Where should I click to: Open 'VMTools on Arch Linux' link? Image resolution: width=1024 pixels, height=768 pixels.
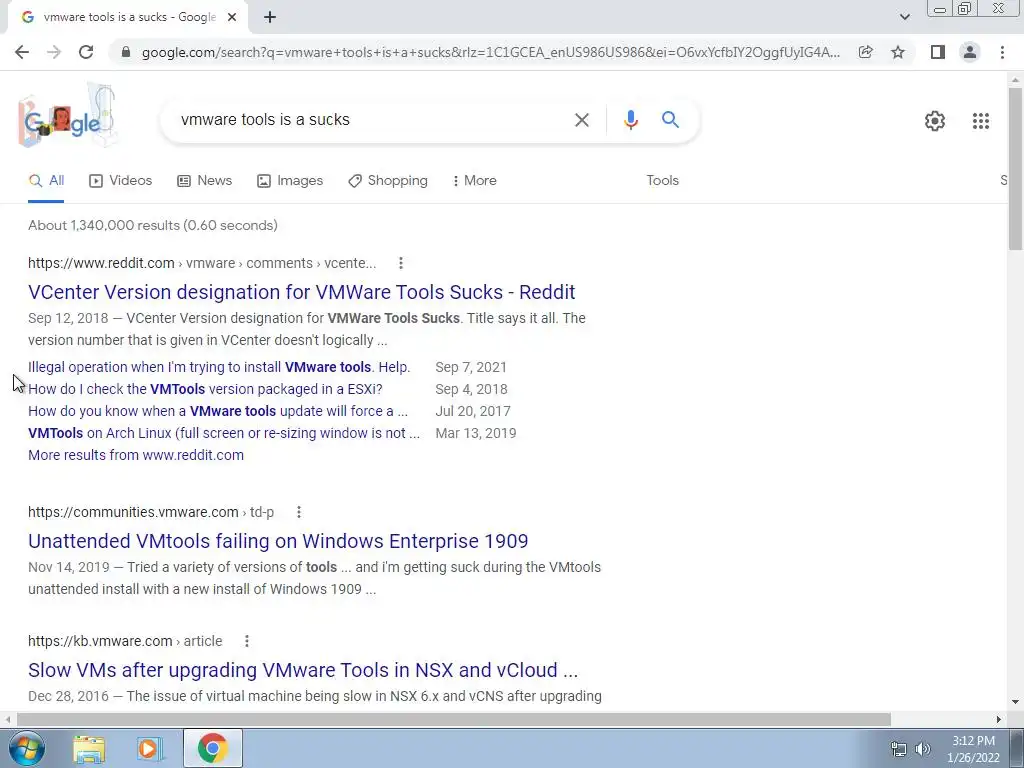tap(224, 434)
